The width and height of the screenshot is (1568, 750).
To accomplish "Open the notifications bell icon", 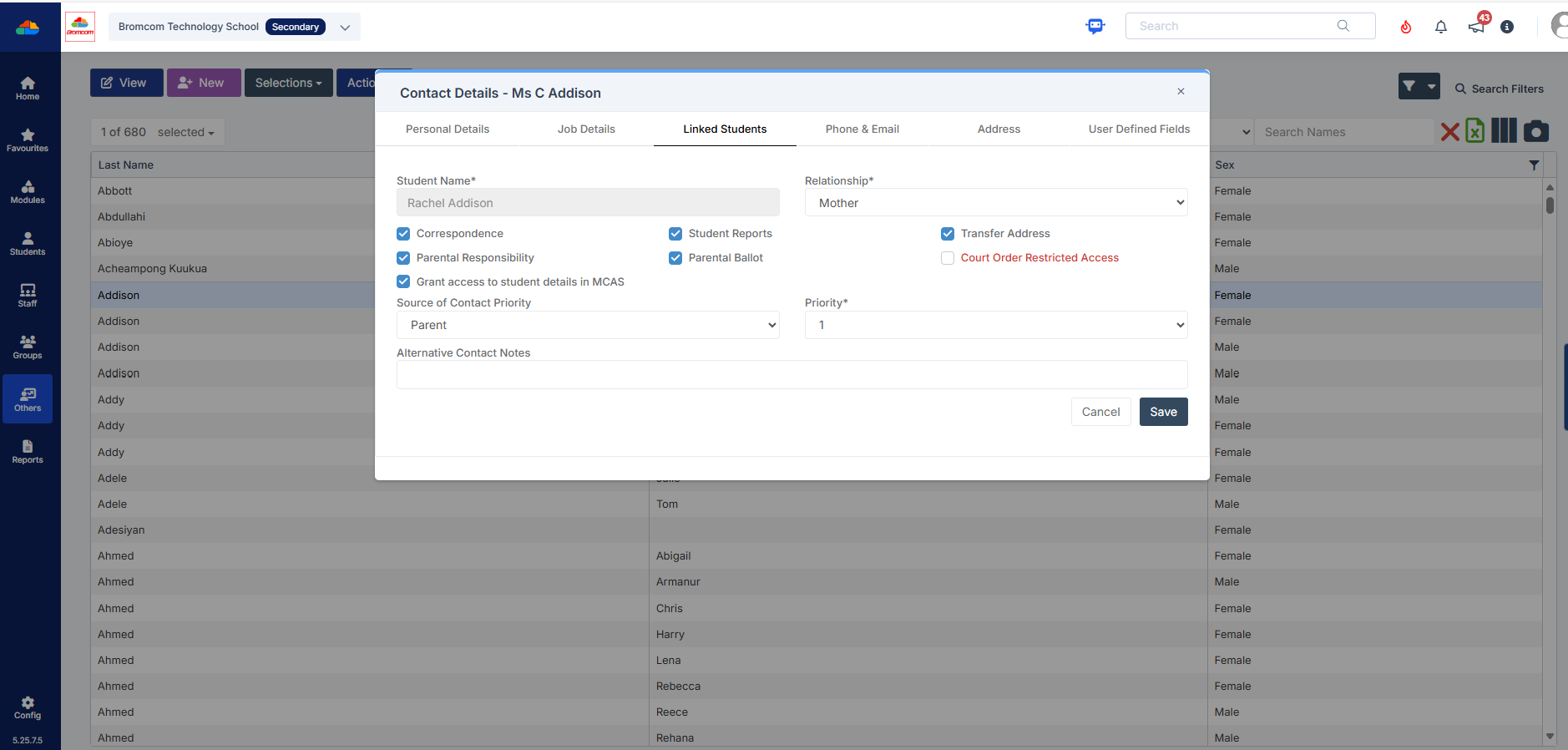I will point(1440,27).
